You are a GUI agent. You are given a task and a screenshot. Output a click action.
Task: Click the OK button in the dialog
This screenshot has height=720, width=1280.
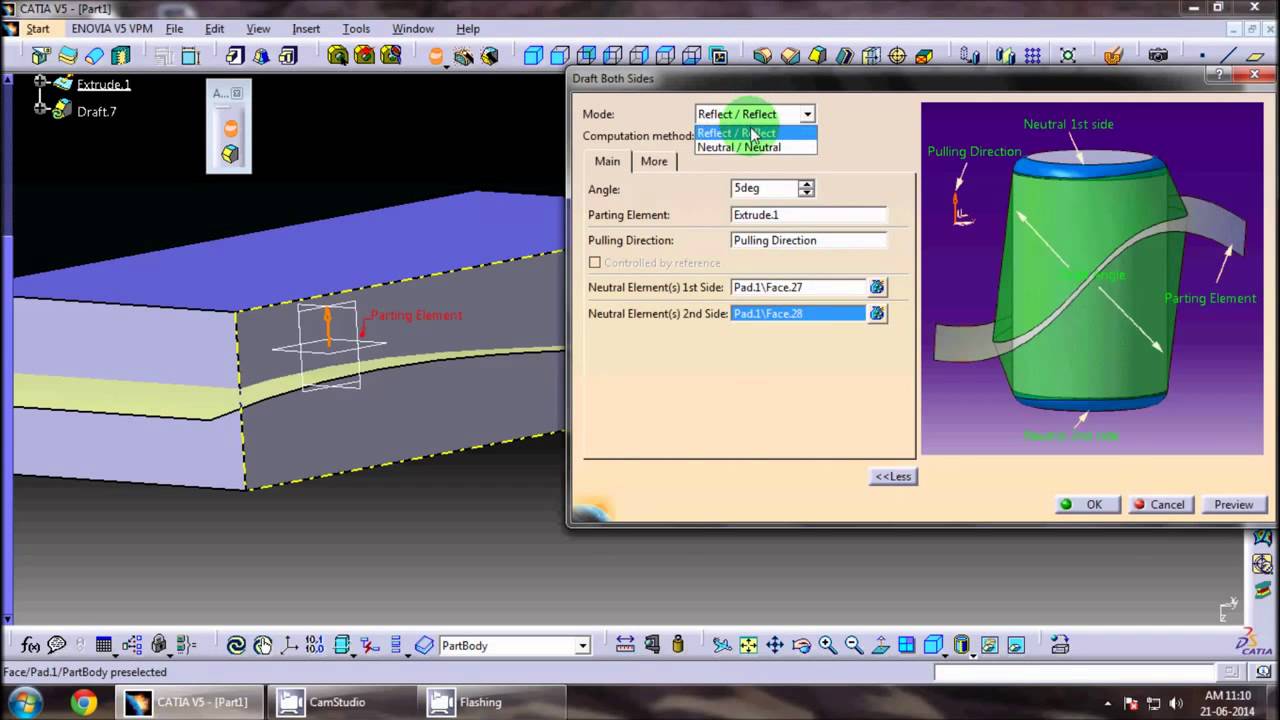1088,505
